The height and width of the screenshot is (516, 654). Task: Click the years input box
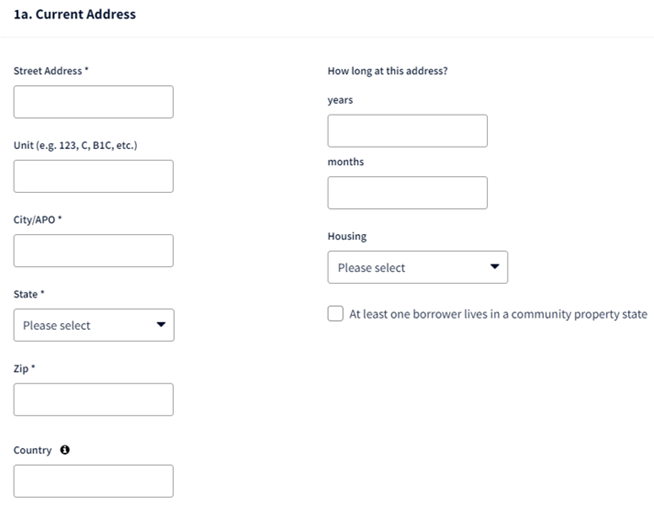[407, 131]
